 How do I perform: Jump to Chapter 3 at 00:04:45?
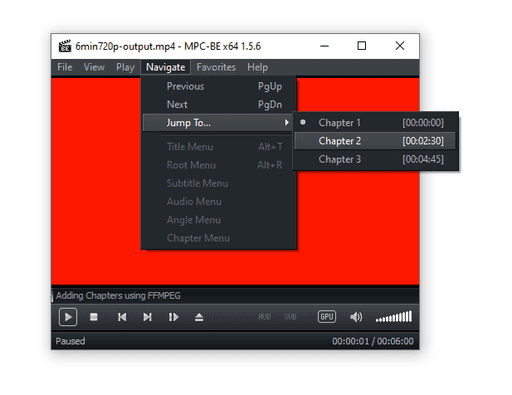(376, 159)
